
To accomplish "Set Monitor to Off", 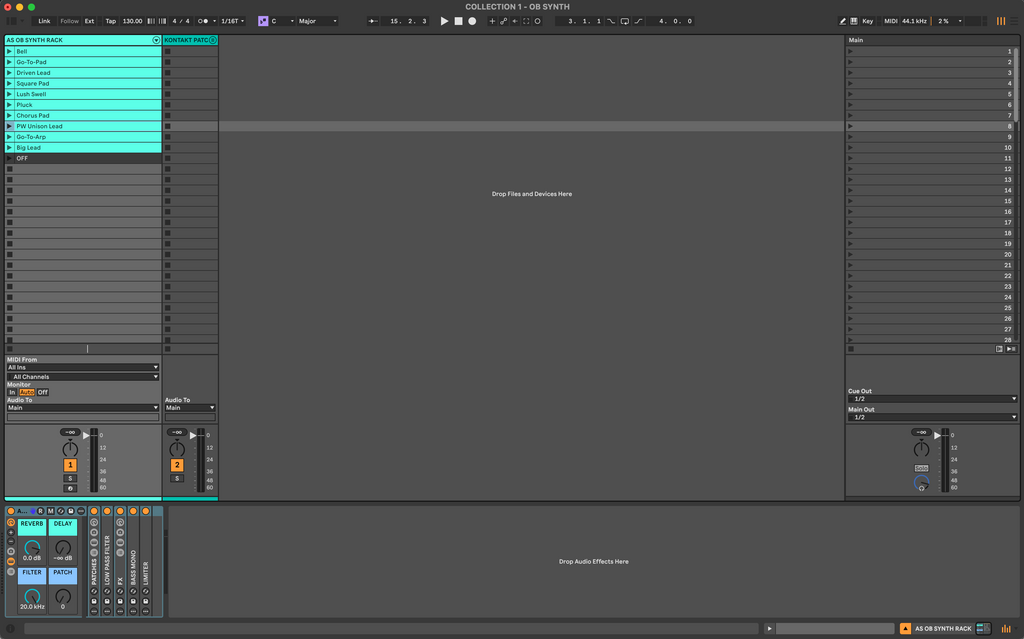I will coord(43,392).
